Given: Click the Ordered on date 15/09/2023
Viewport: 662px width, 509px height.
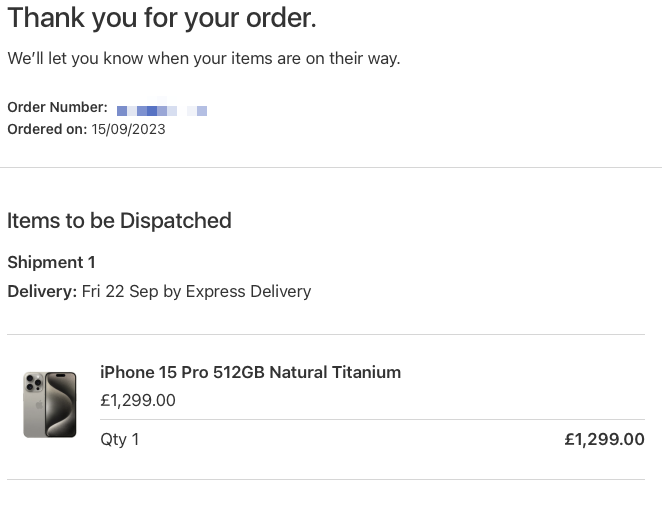Looking at the screenshot, I should coord(128,129).
